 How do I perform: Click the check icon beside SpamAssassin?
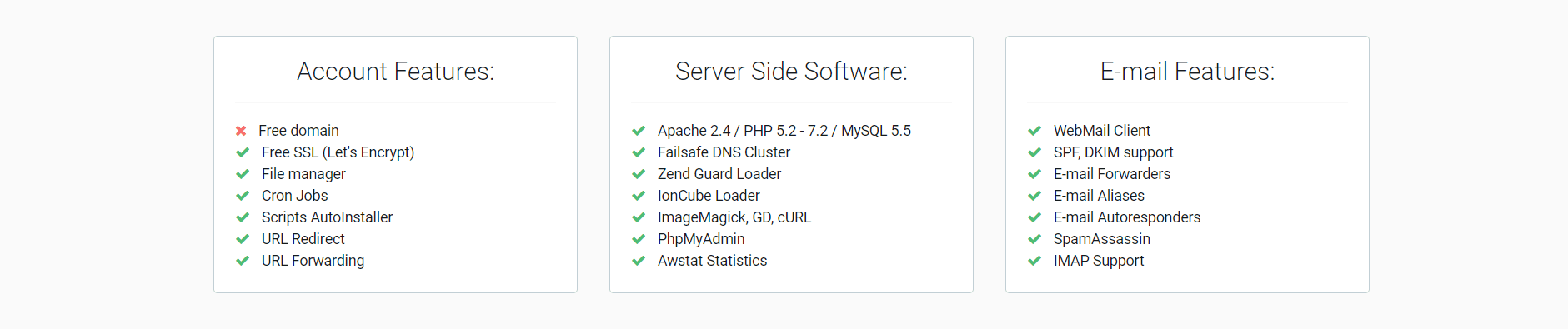pos(1034,239)
